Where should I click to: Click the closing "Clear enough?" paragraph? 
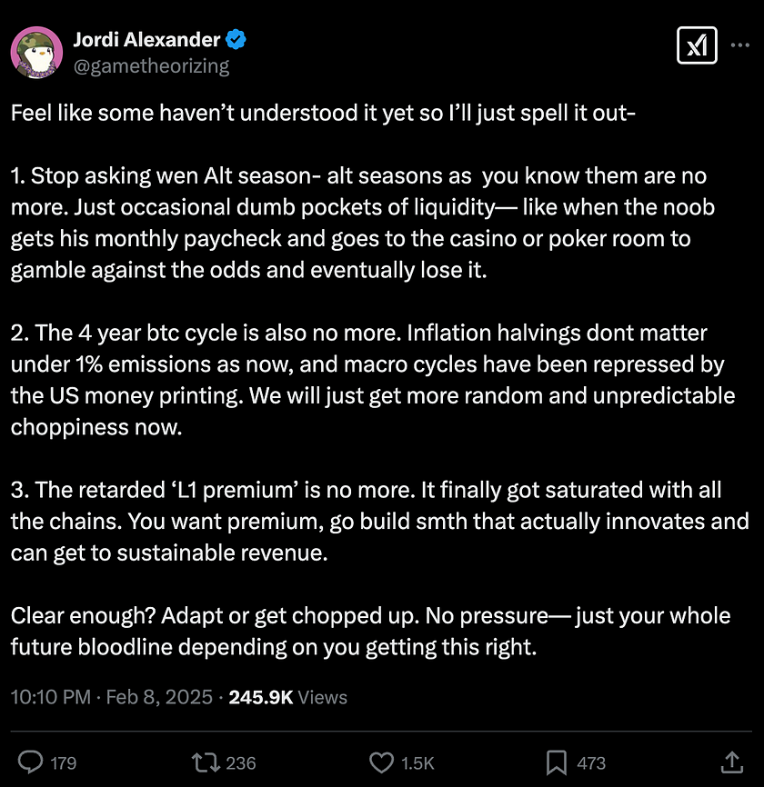[370, 631]
